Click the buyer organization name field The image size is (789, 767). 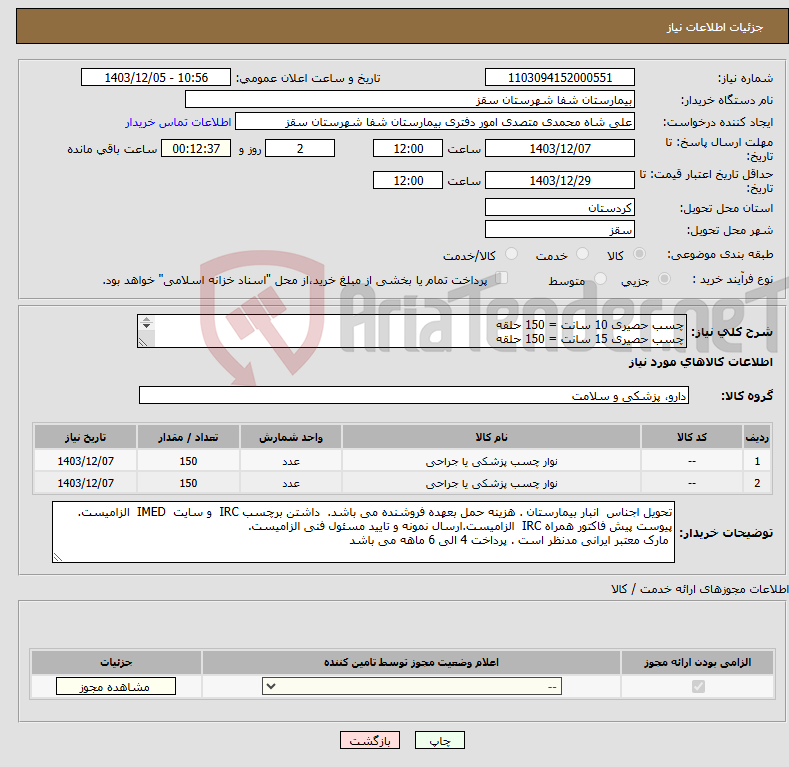click(x=410, y=100)
